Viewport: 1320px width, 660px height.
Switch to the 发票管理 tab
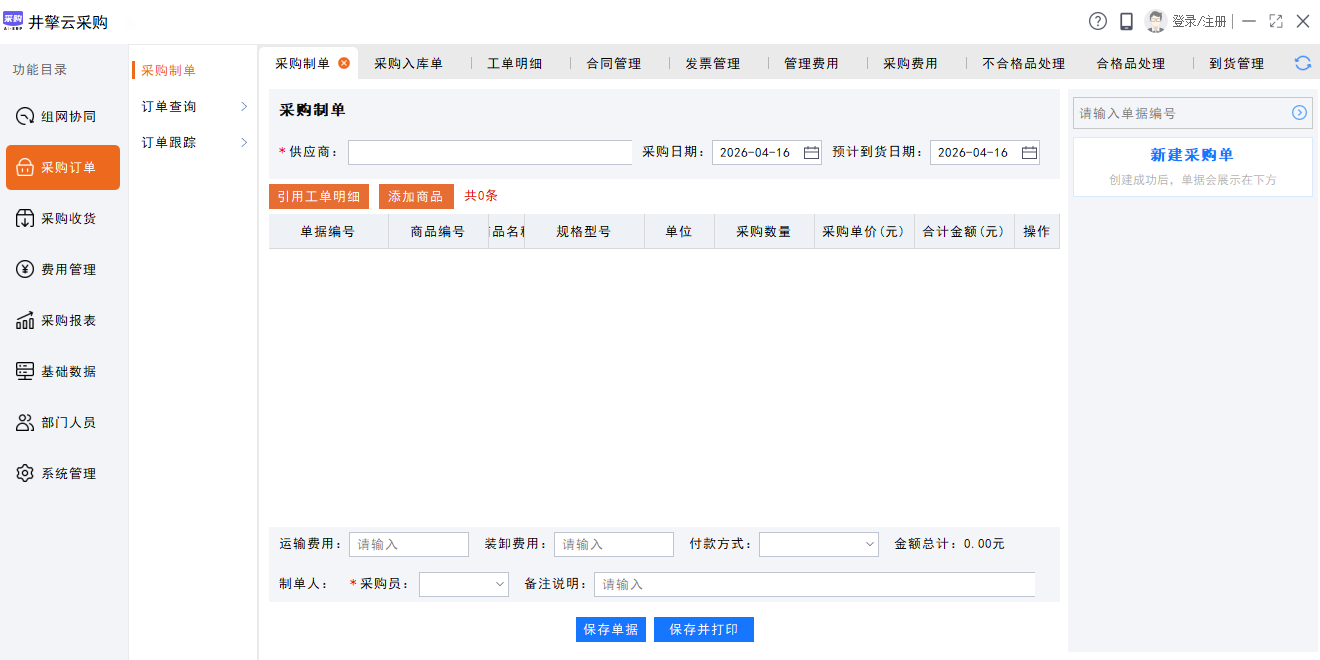[712, 63]
